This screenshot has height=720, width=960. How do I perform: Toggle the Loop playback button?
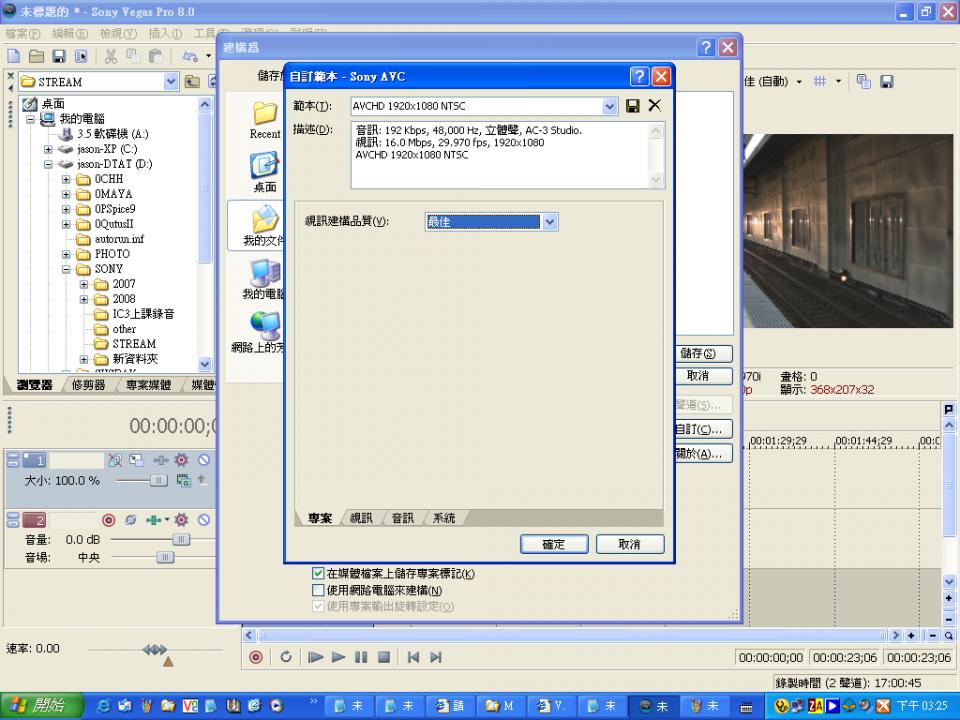click(x=286, y=657)
